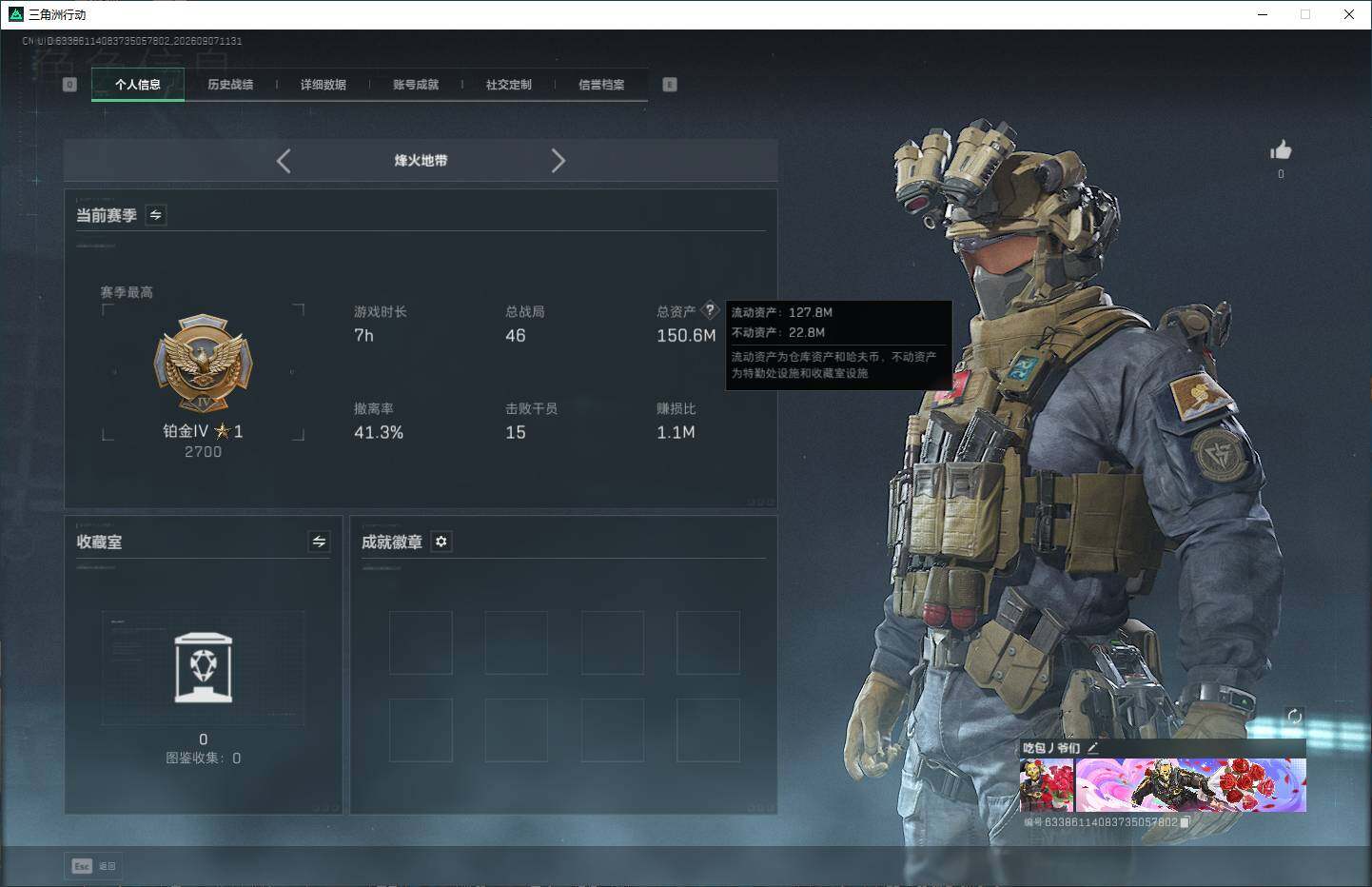
Task: Click the 三角洲行动 app icon in title bar
Action: coord(15,14)
